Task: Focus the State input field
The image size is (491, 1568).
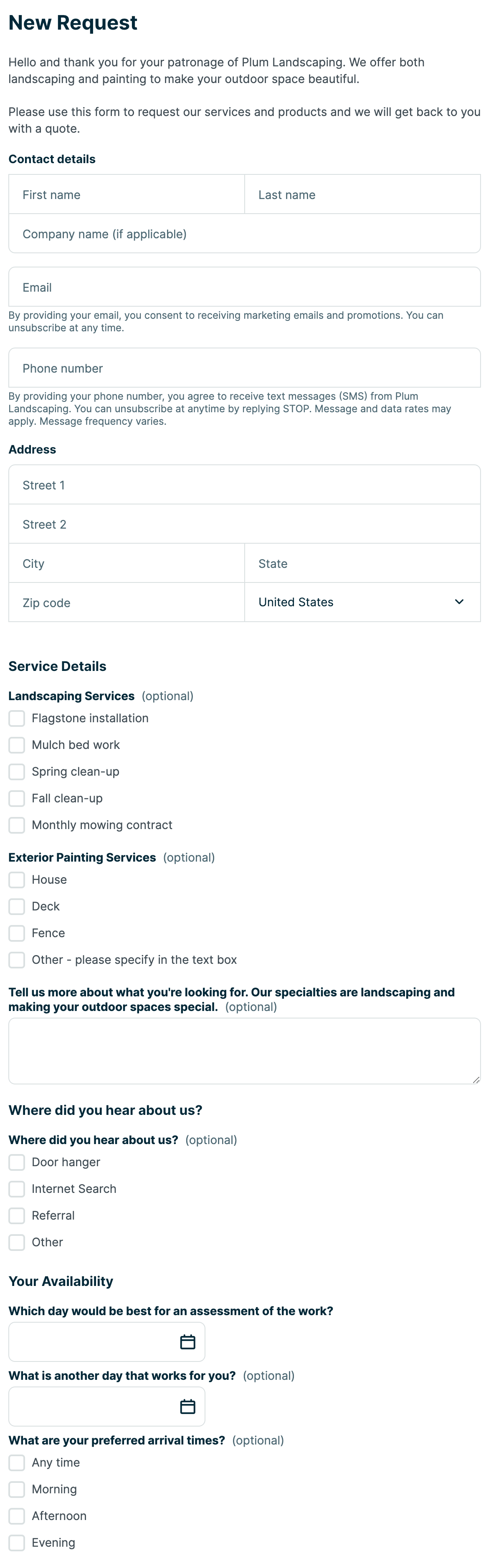Action: 362,564
